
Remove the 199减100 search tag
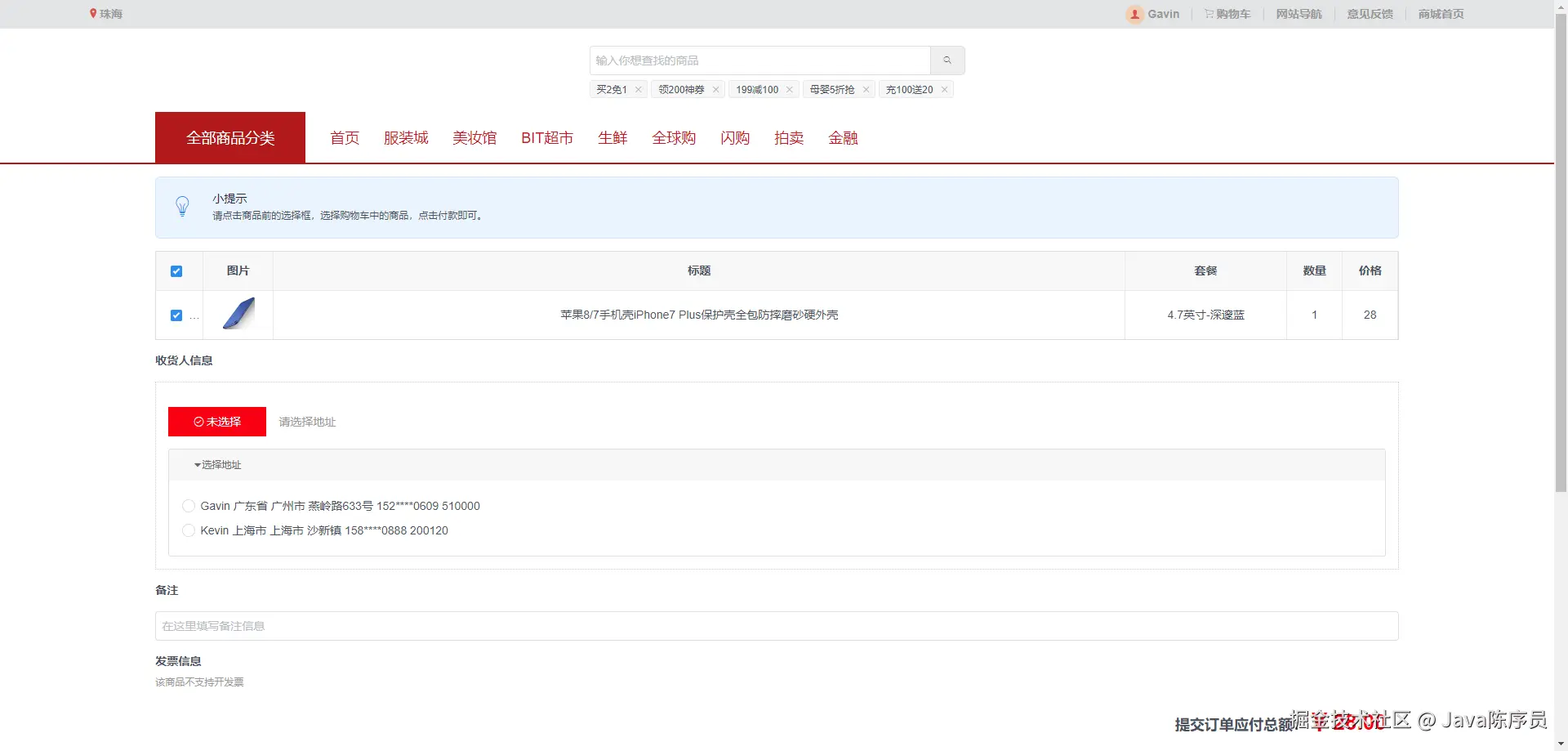click(x=790, y=90)
